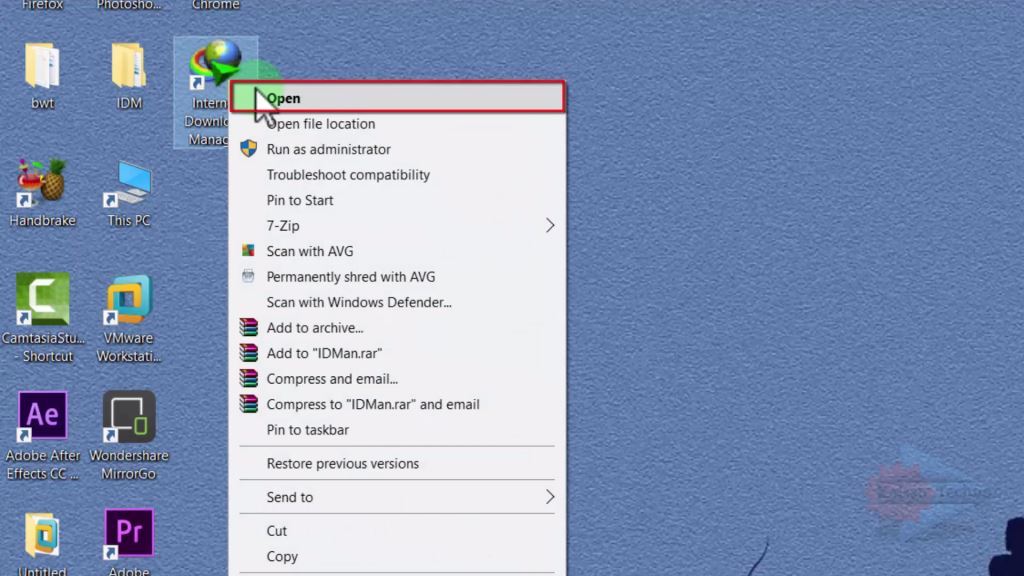Choose Cut in the context menu
The height and width of the screenshot is (576, 1024).
pos(398,530)
